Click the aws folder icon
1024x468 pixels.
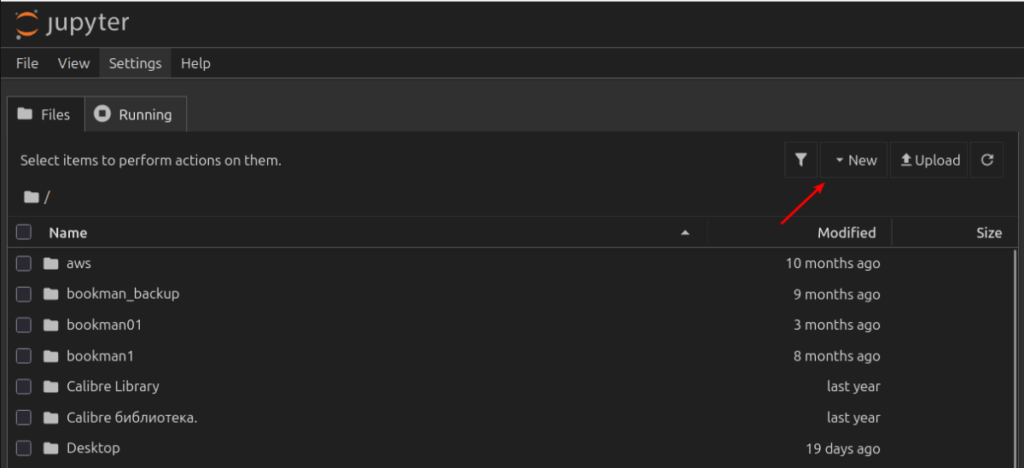tap(51, 264)
